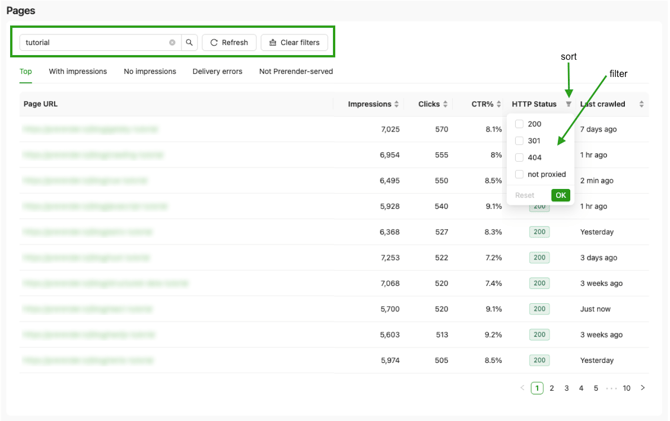Click the 7,253 impressions value
This screenshot has width=670, height=421.
coord(390,257)
